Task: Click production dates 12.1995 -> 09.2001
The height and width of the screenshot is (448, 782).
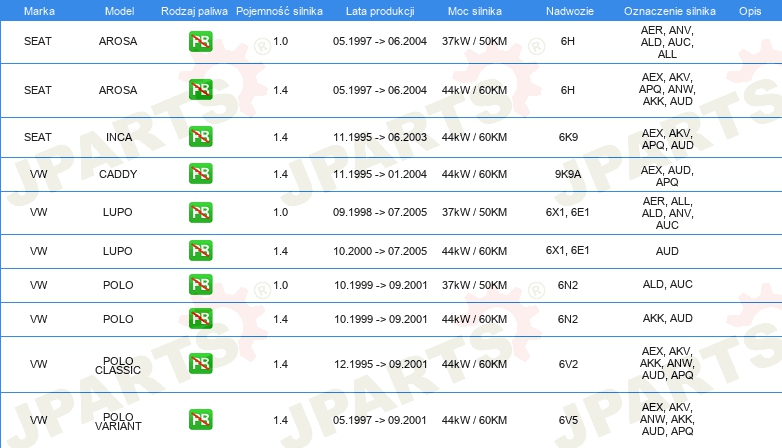Action: (x=381, y=364)
